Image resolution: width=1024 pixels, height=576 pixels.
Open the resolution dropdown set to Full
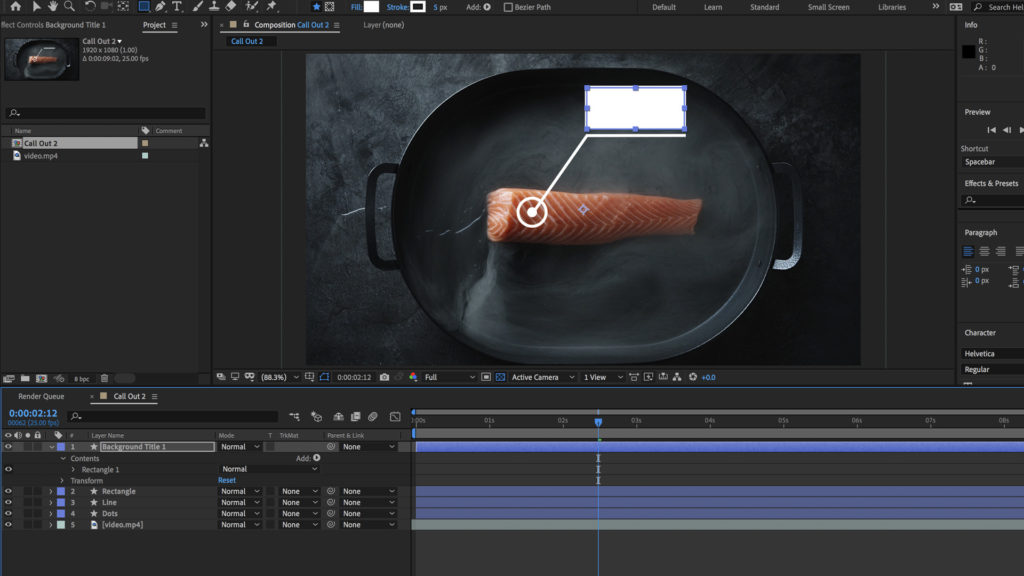tap(449, 377)
